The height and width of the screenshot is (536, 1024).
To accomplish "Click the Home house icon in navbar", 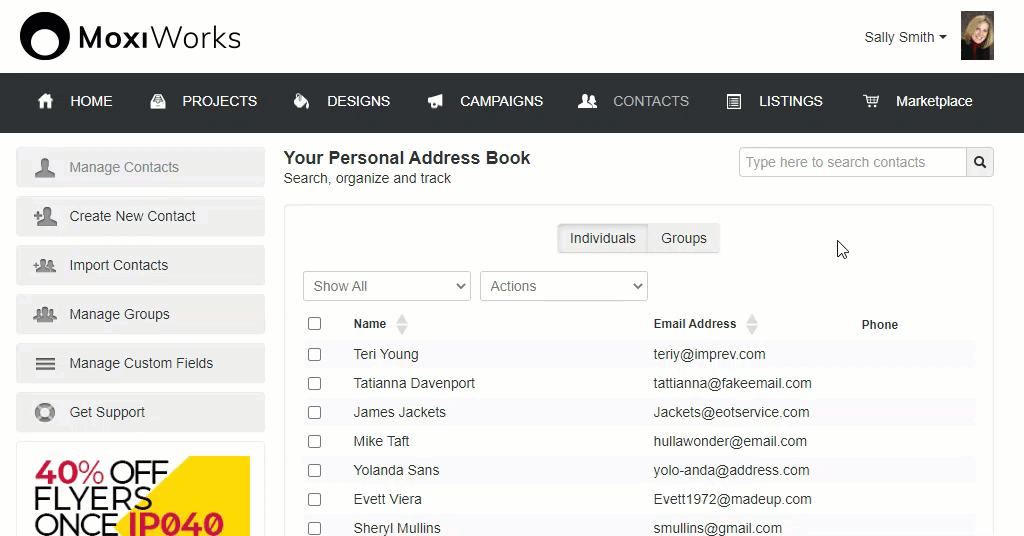I will pos(45,101).
